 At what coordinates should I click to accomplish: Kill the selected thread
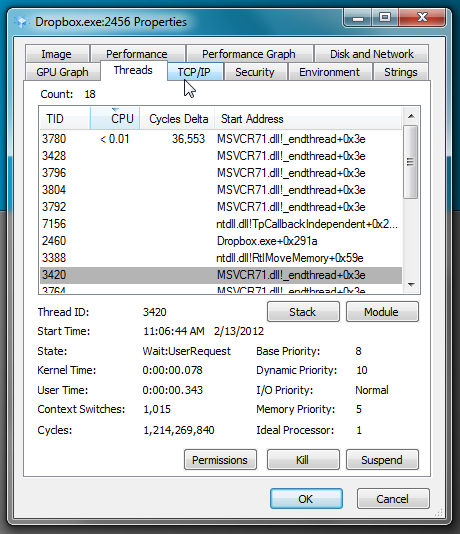(x=303, y=460)
